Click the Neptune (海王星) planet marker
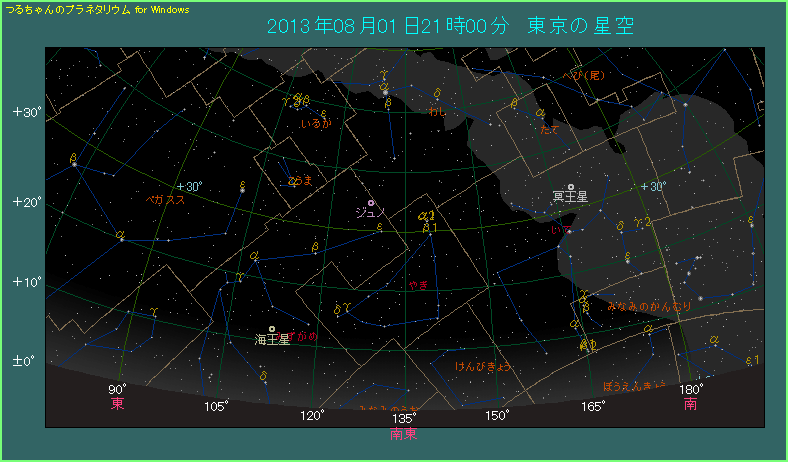The image size is (788, 462). coord(272,329)
